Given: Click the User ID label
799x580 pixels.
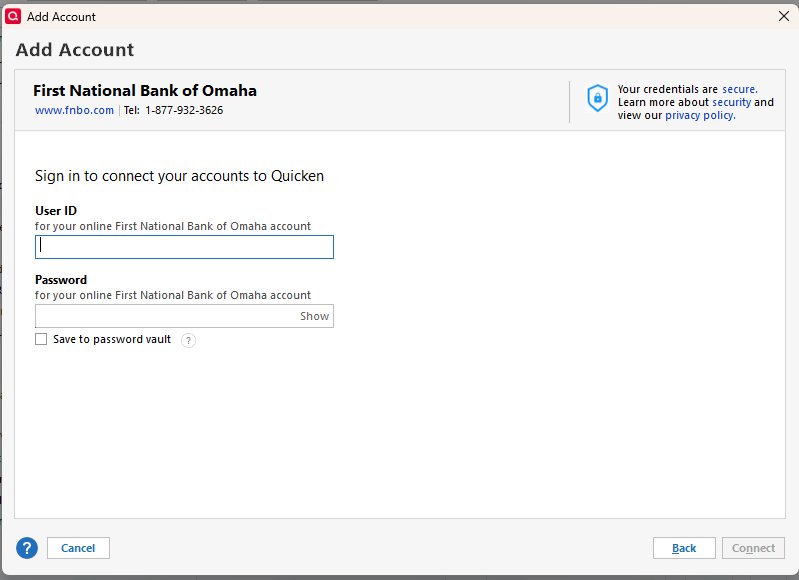Looking at the screenshot, I should click(x=56, y=210).
